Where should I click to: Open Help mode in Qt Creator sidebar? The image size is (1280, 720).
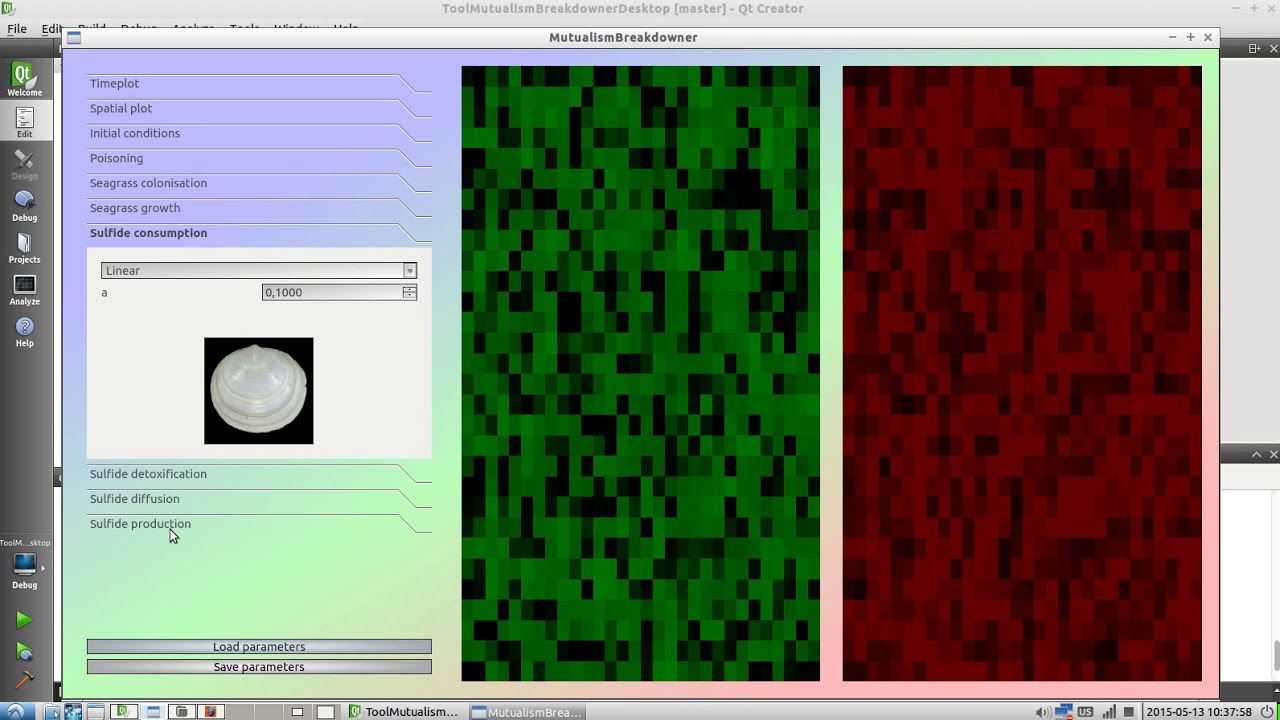coord(24,332)
